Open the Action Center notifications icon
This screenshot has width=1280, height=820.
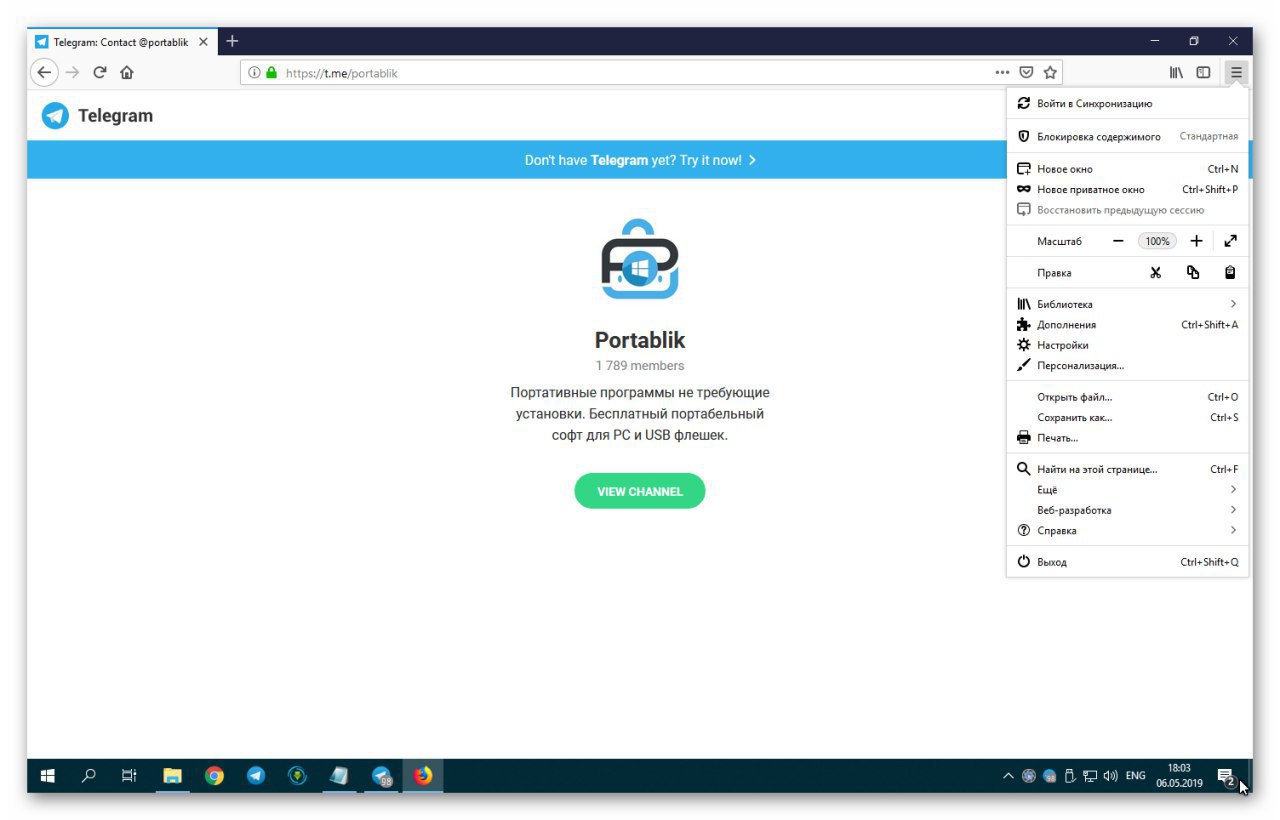click(1226, 776)
